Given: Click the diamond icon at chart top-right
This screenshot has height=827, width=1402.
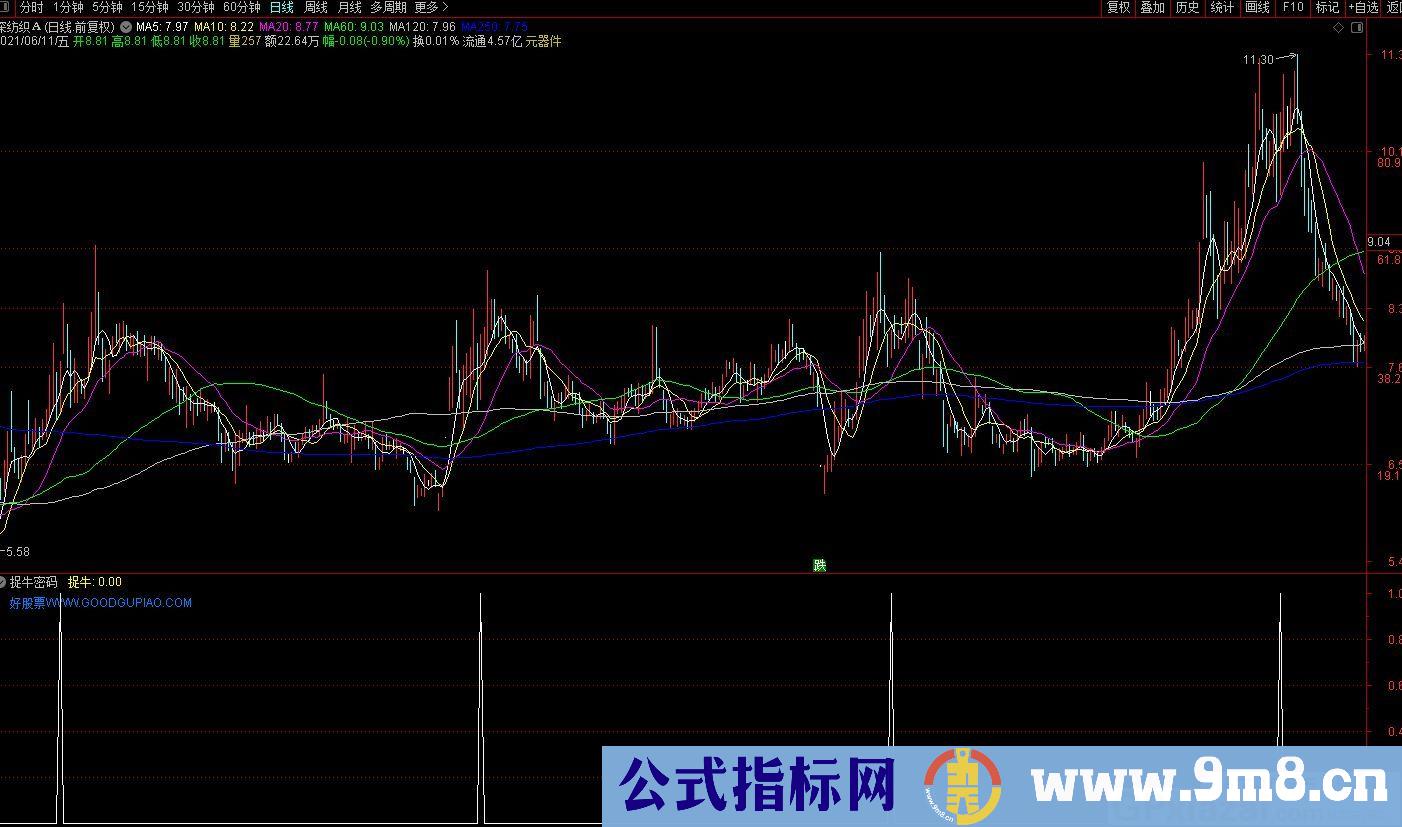Looking at the screenshot, I should pos(1339,28).
